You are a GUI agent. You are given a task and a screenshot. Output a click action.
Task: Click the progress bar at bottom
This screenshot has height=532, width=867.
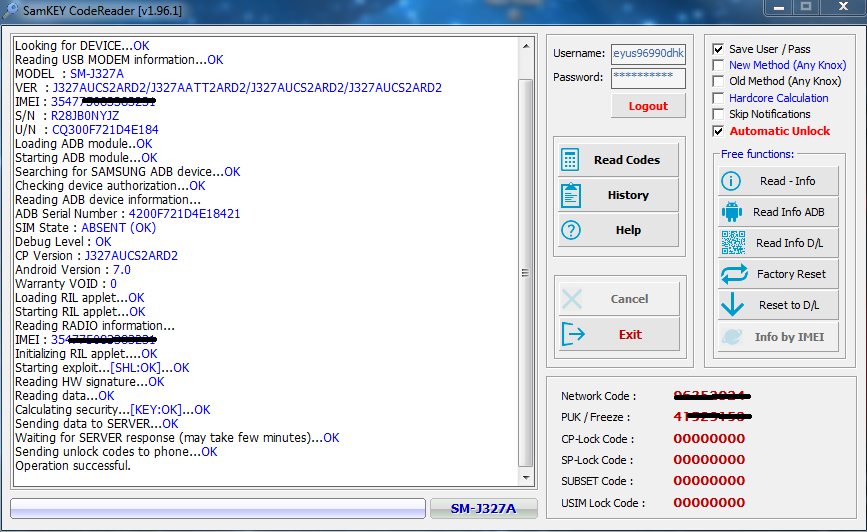point(218,508)
